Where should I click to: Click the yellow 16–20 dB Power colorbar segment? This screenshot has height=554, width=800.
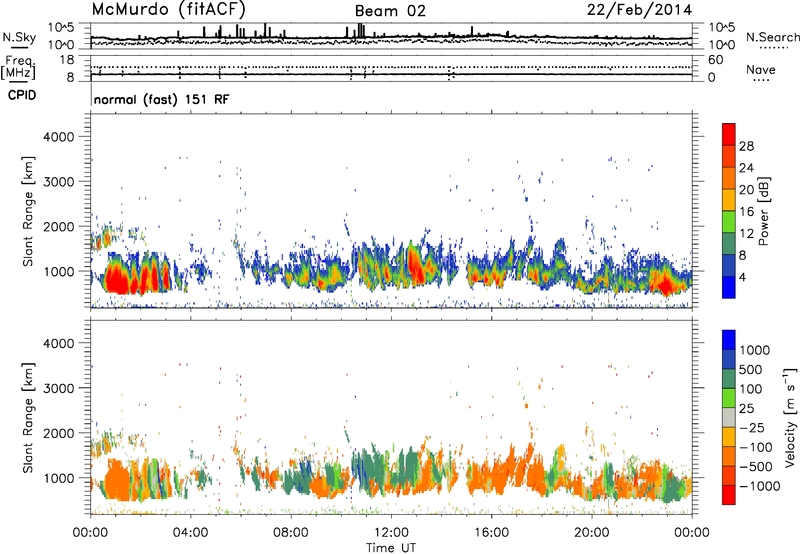tap(729, 200)
